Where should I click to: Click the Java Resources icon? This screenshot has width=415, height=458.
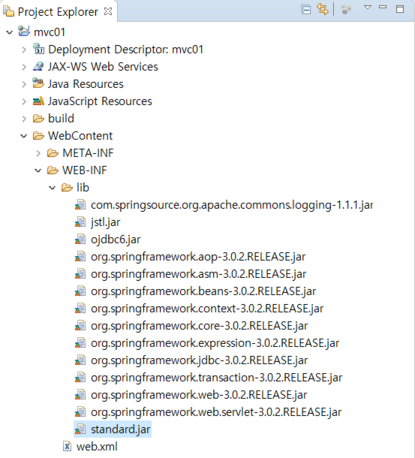pyautogui.click(x=38, y=83)
